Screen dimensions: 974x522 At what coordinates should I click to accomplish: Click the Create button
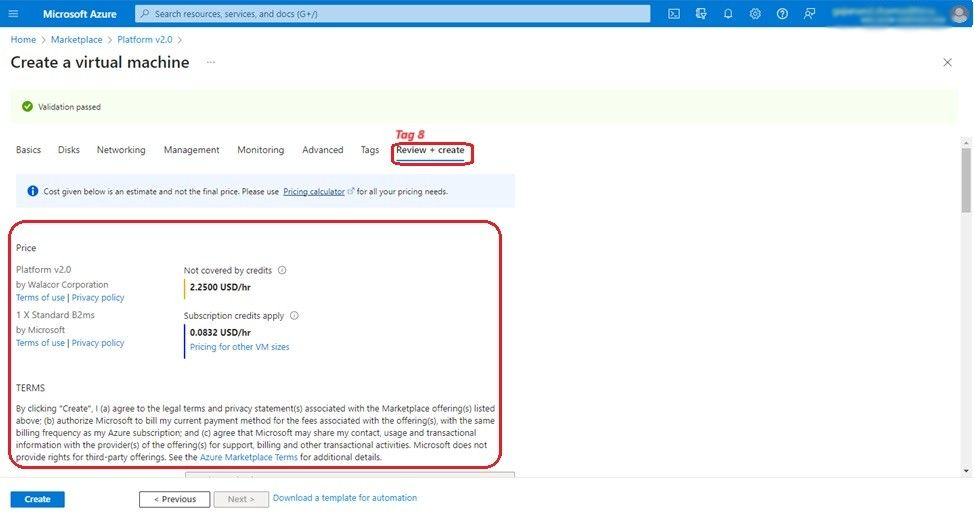(37, 499)
